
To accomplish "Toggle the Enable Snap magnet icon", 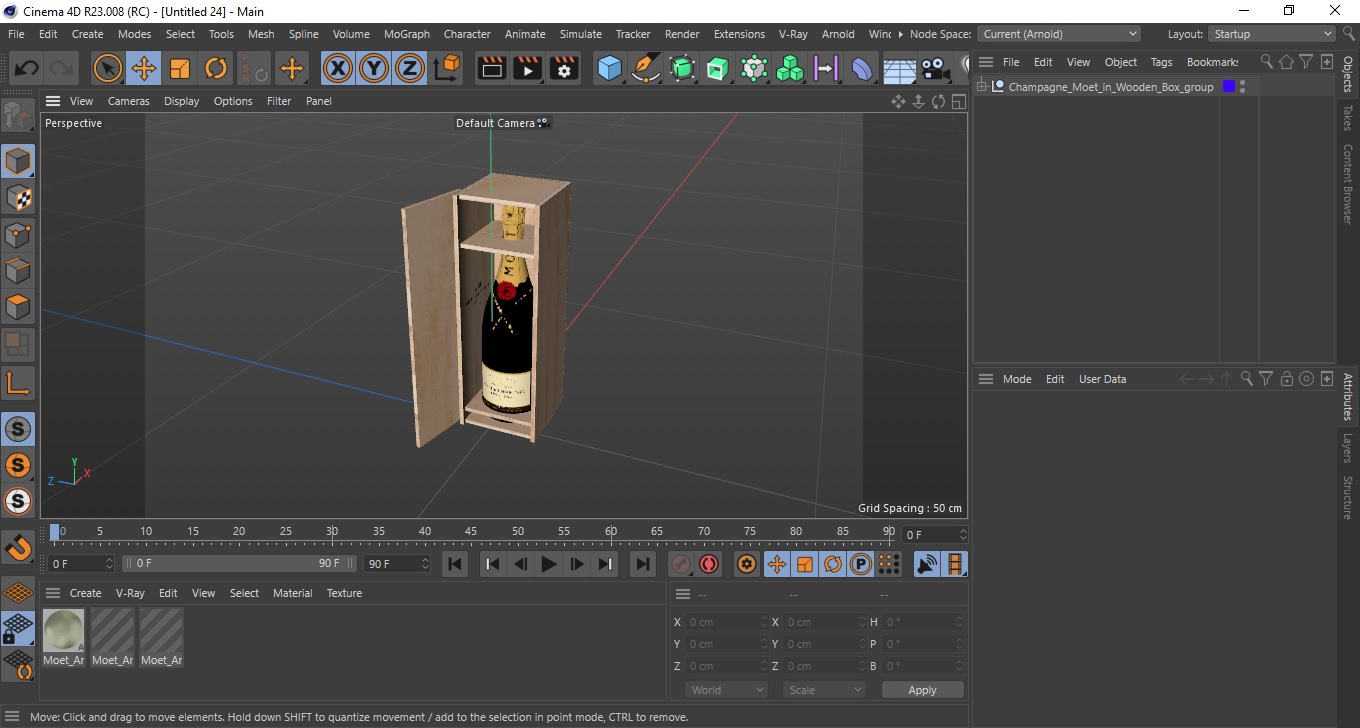I will (18, 547).
